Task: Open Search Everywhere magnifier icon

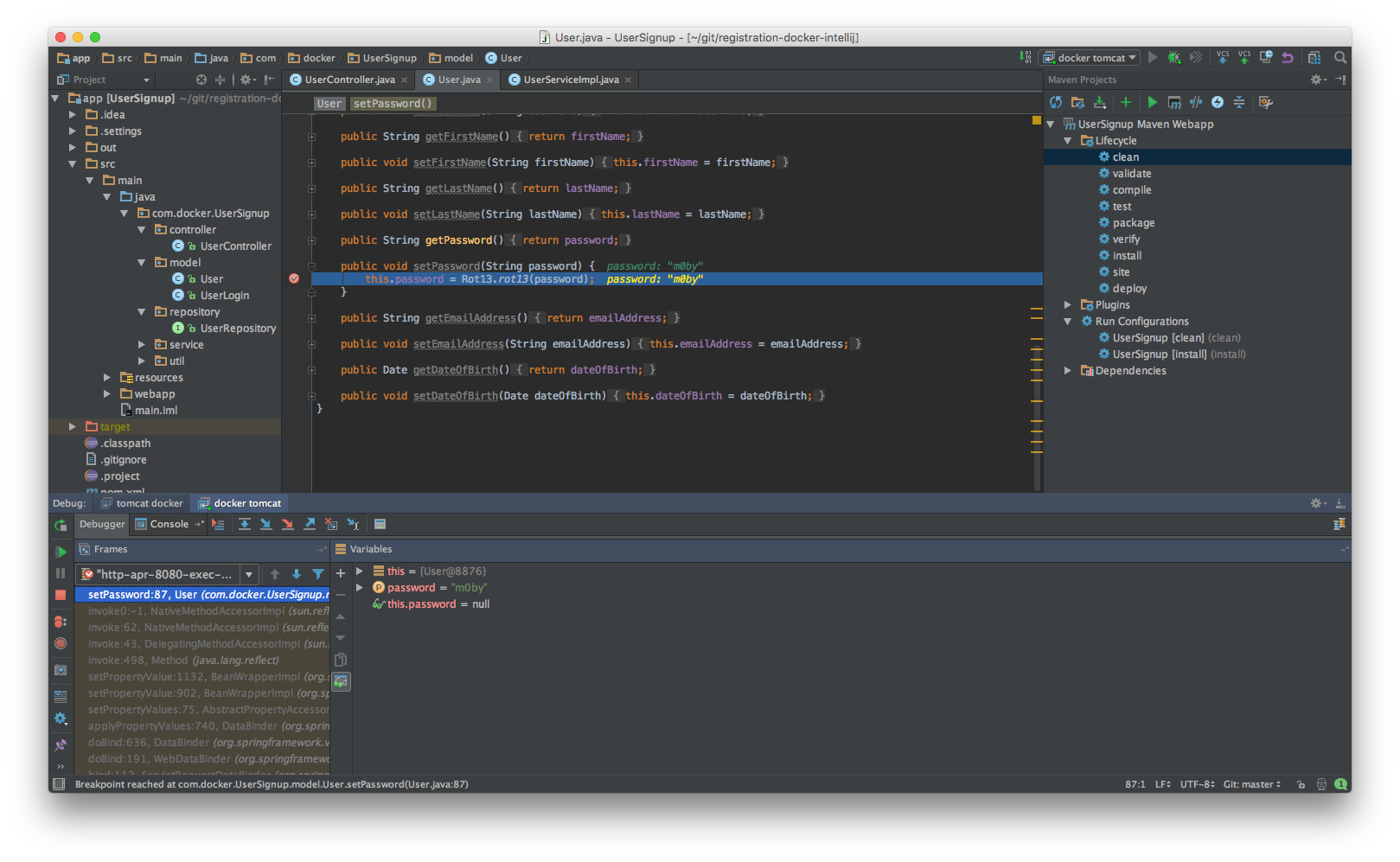Action: click(x=1339, y=58)
